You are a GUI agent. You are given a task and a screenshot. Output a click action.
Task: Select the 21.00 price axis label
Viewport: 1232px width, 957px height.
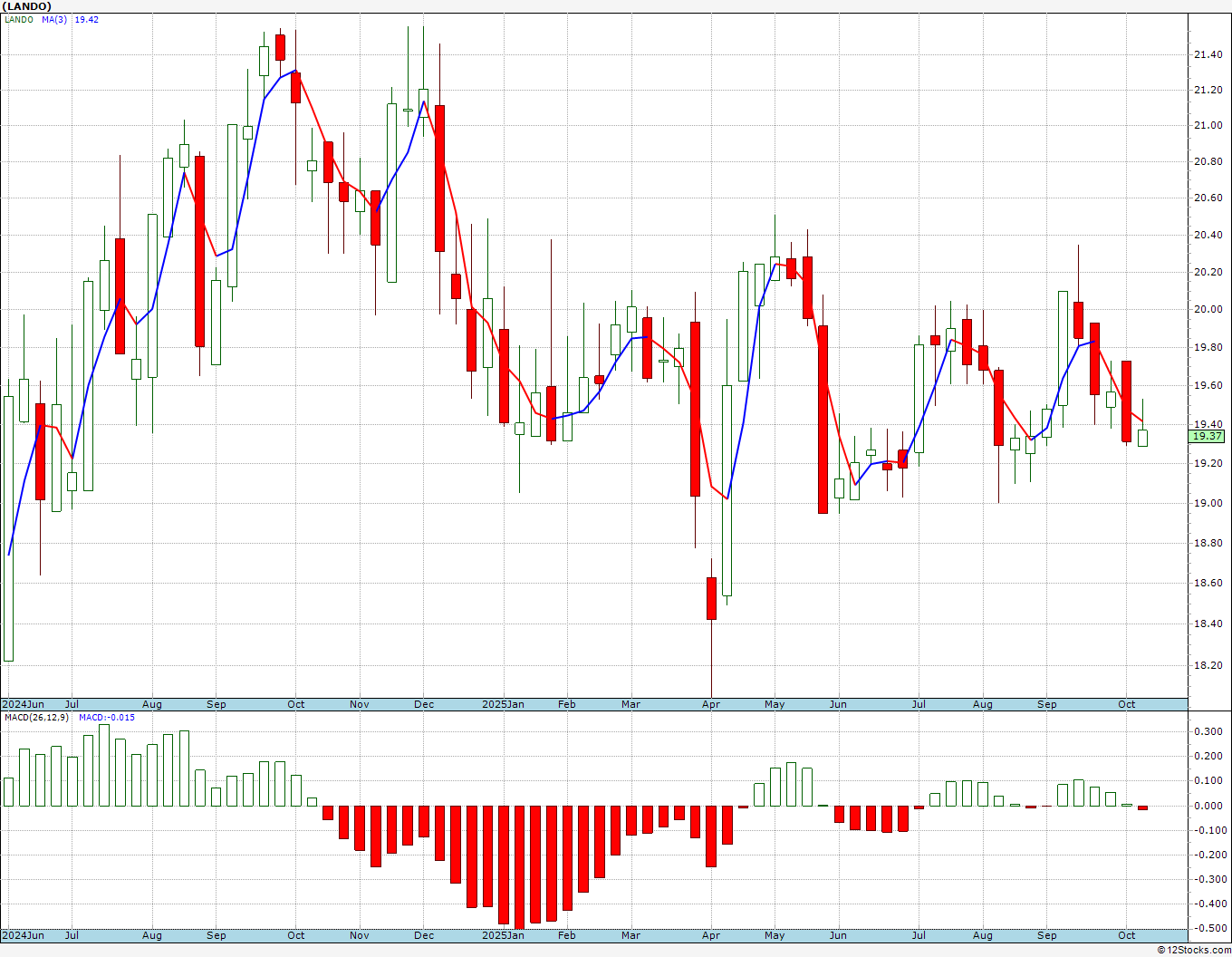[1207, 126]
